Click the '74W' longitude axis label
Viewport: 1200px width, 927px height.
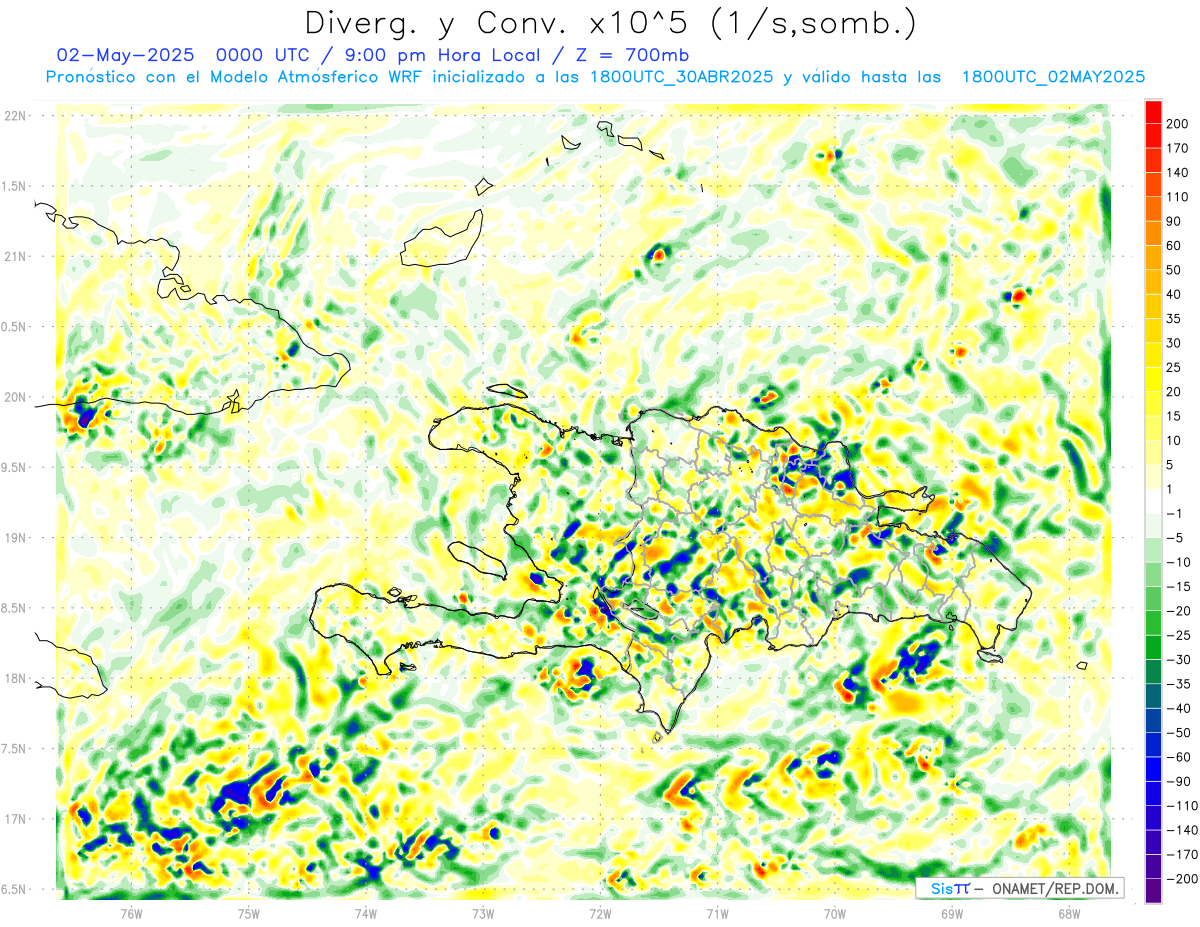tap(366, 913)
